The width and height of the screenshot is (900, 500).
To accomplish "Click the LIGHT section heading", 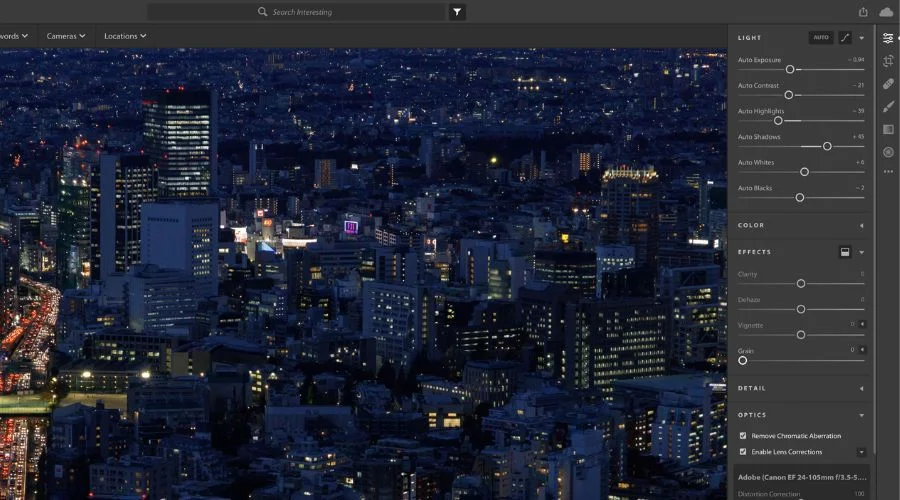I will pyautogui.click(x=749, y=38).
